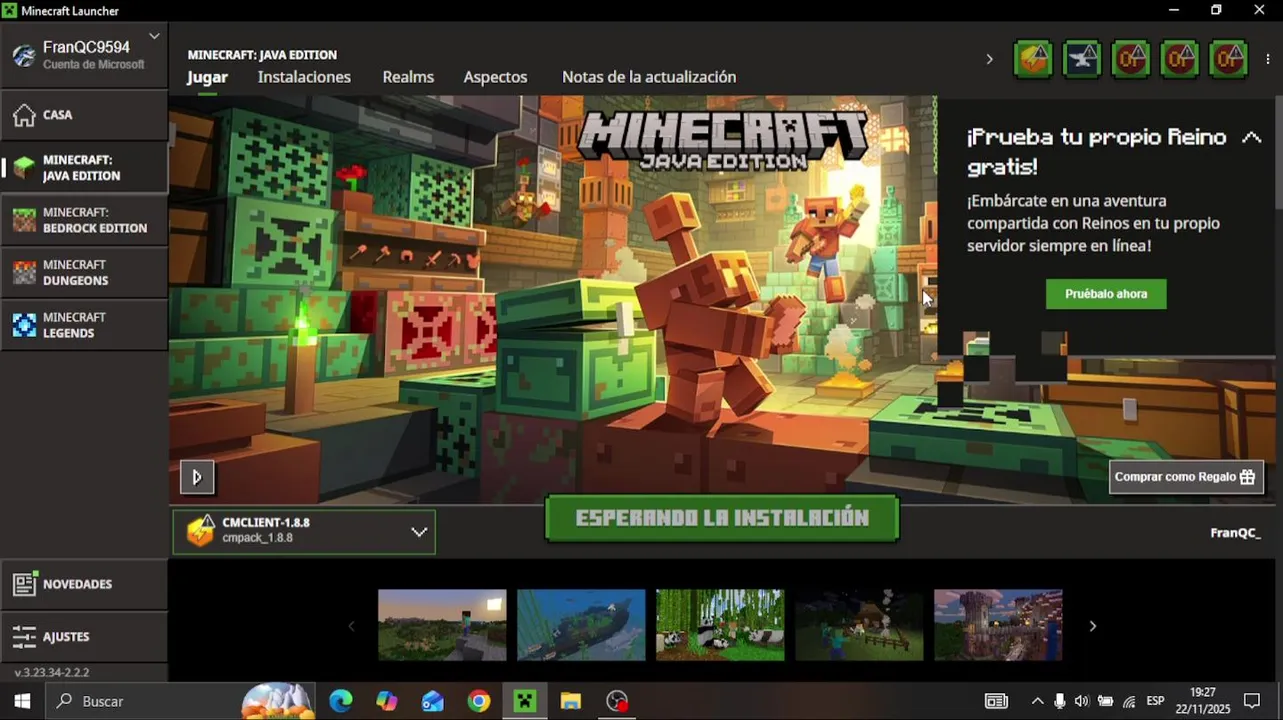1283x720 pixels.
Task: Go to previous news thumbnails arrow
Action: [351, 626]
